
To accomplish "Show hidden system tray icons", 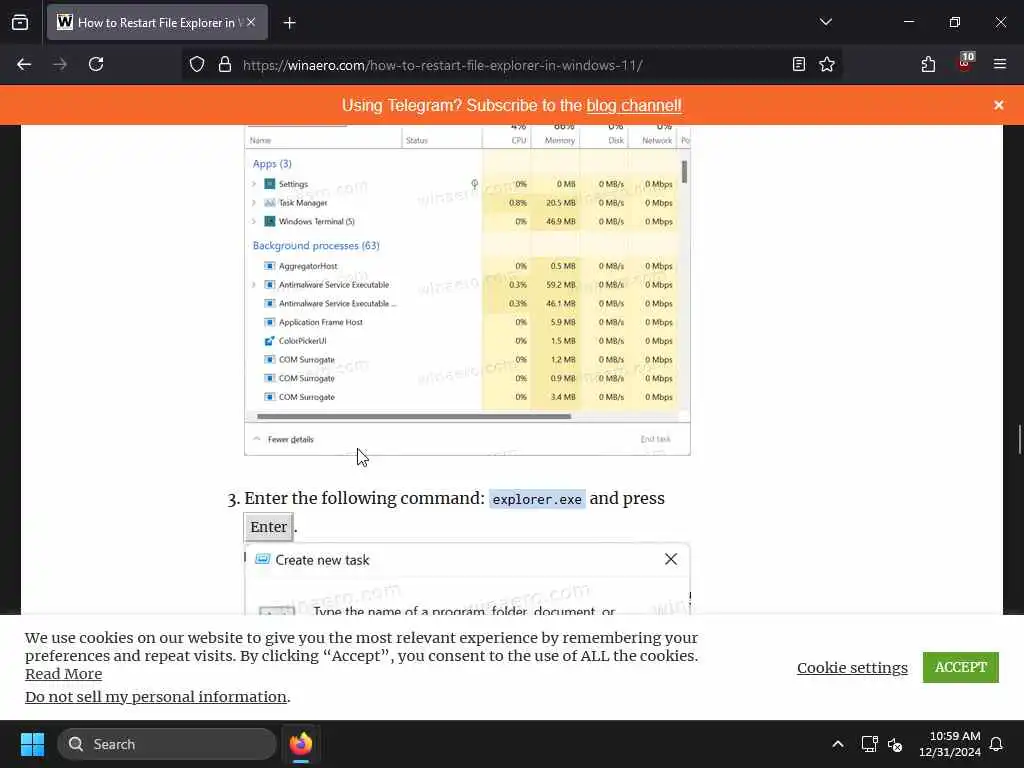I will (837, 744).
